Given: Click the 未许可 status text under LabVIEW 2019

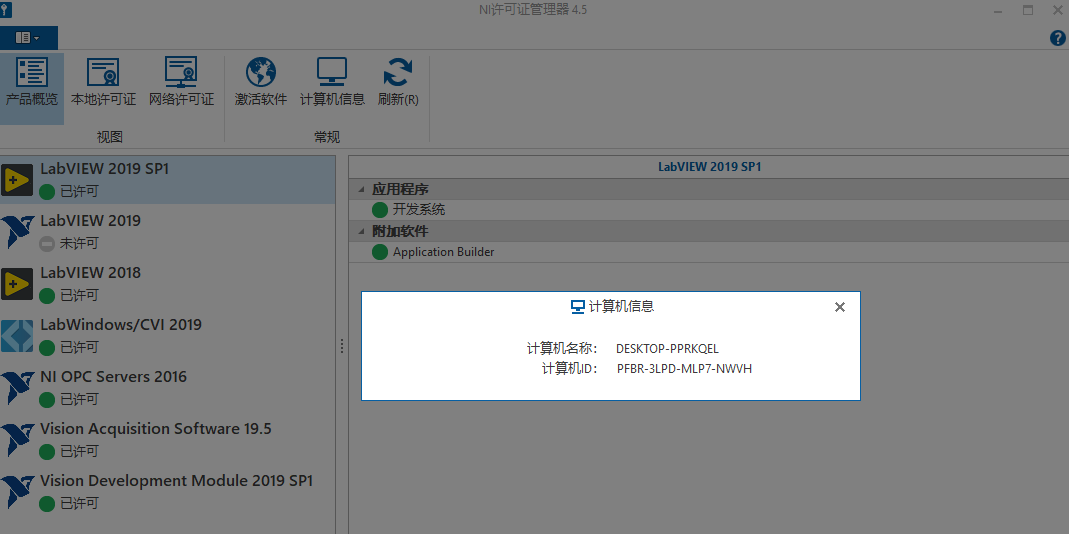Looking at the screenshot, I should 79,243.
